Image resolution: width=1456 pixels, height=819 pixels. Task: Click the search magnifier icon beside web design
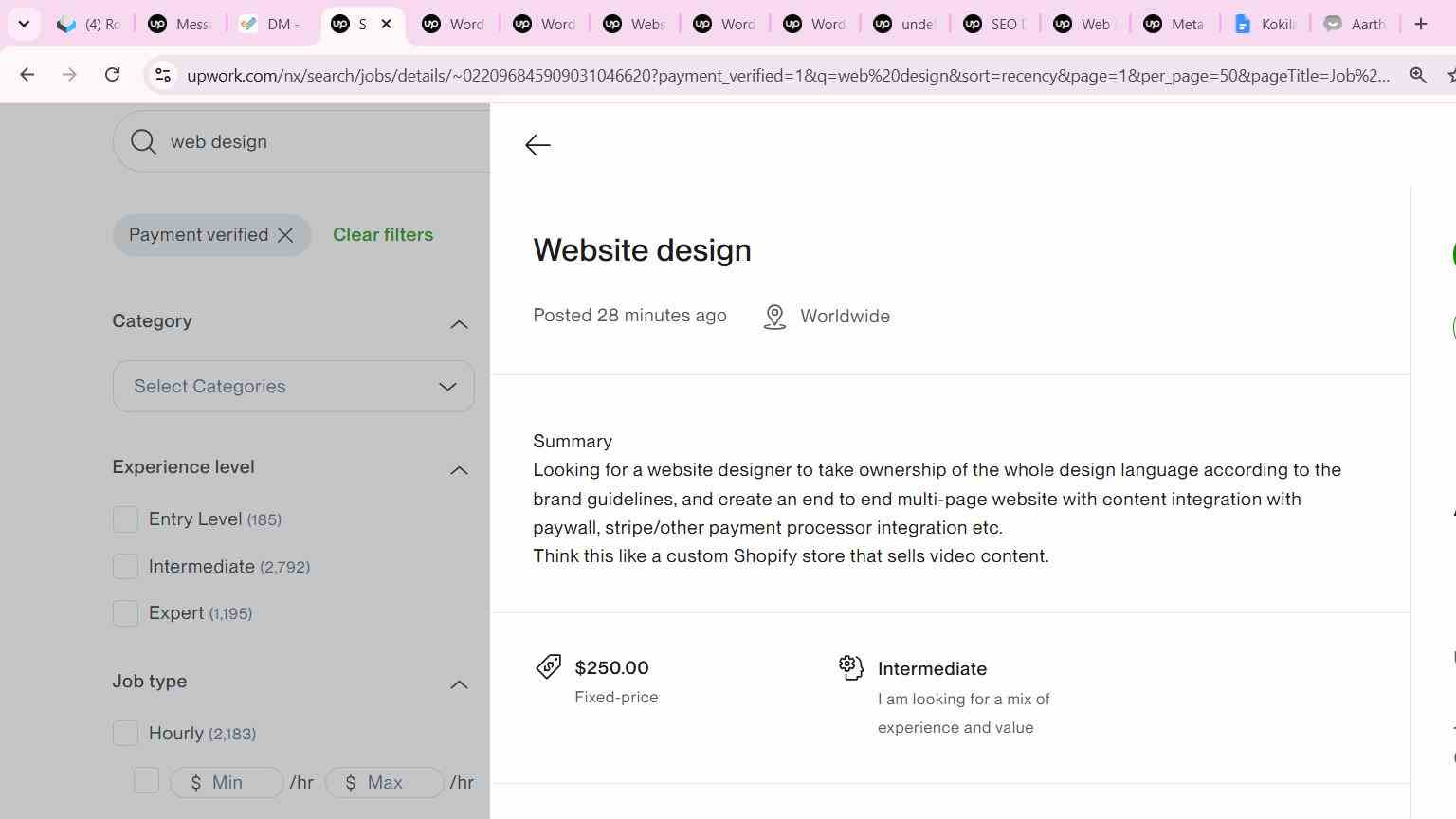click(143, 141)
